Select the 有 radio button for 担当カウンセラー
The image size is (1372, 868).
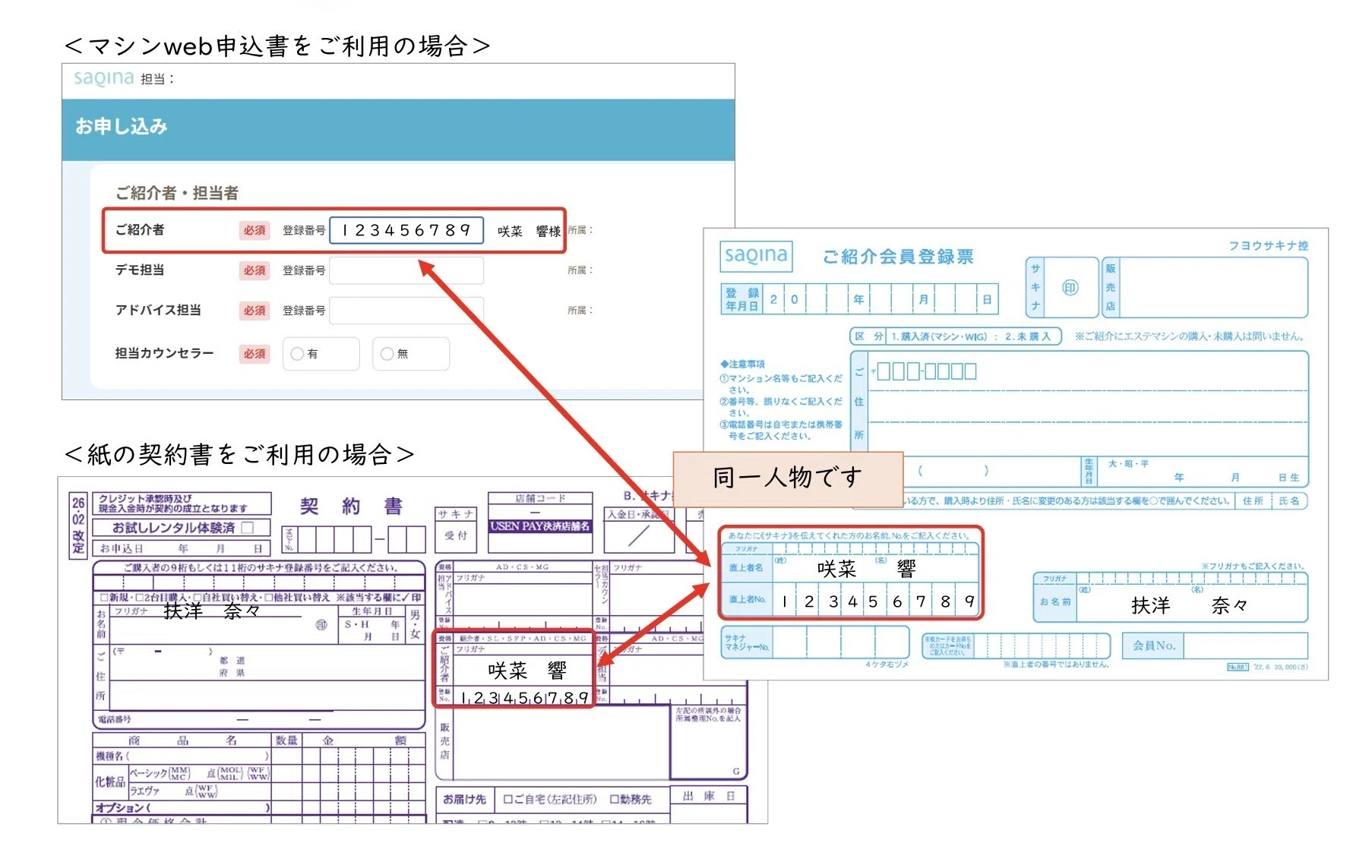[298, 354]
